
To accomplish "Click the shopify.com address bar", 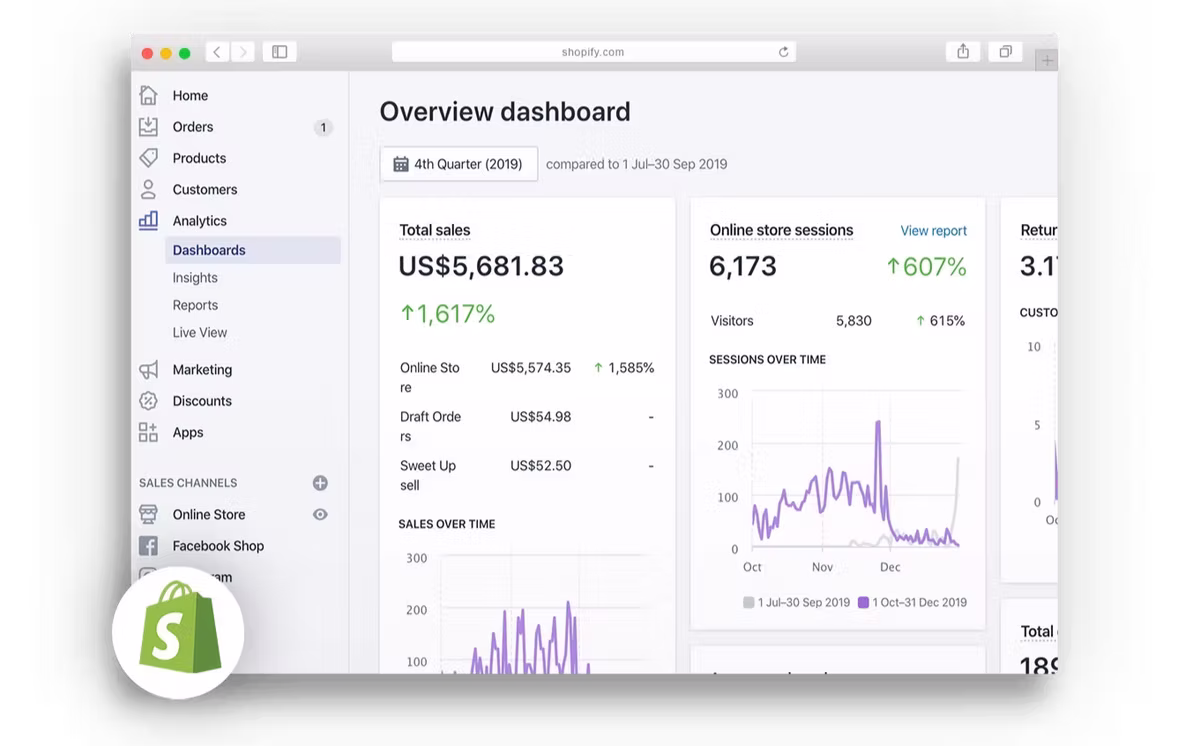I will click(x=594, y=52).
